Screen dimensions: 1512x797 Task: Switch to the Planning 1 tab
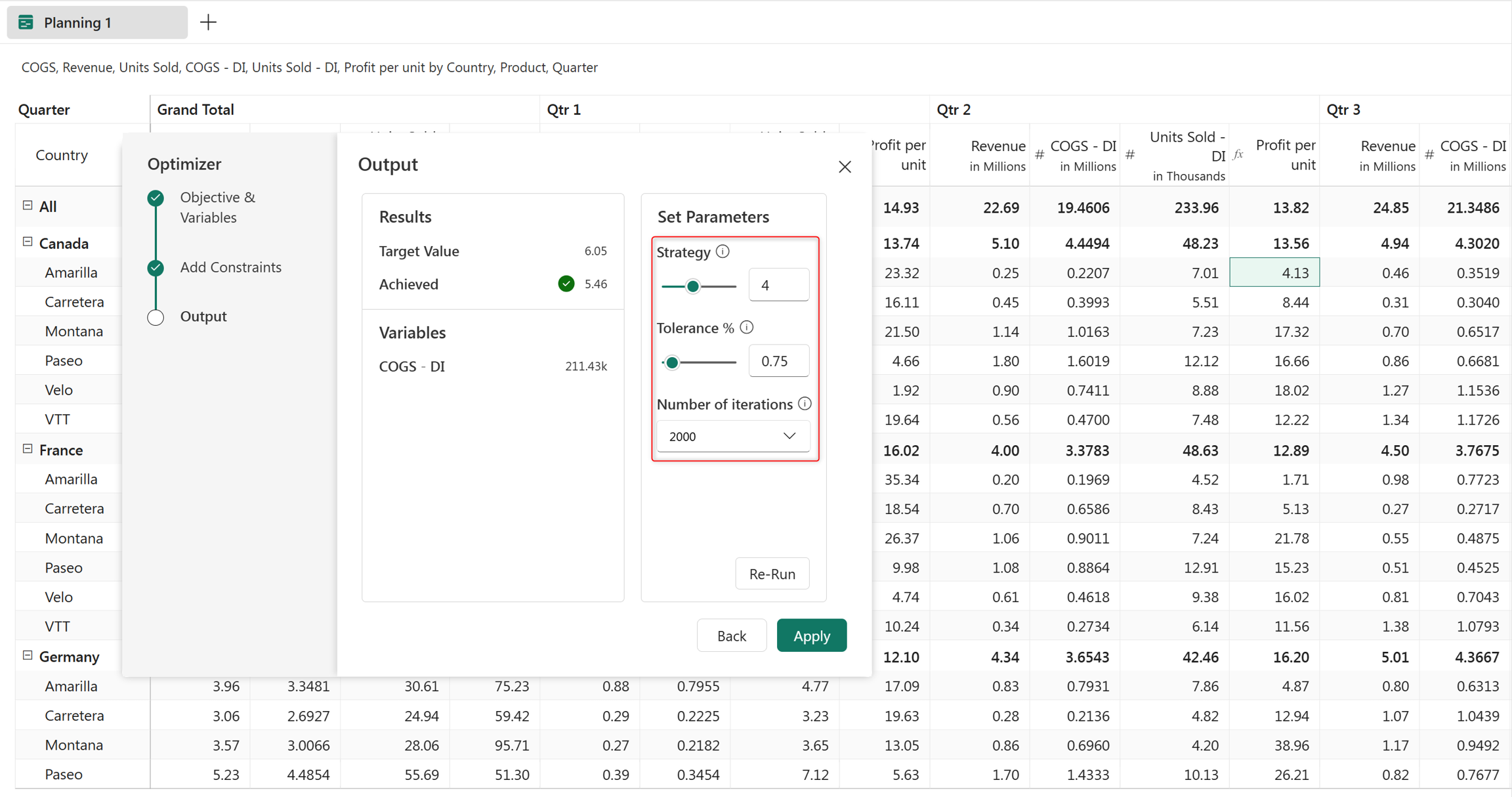click(97, 22)
